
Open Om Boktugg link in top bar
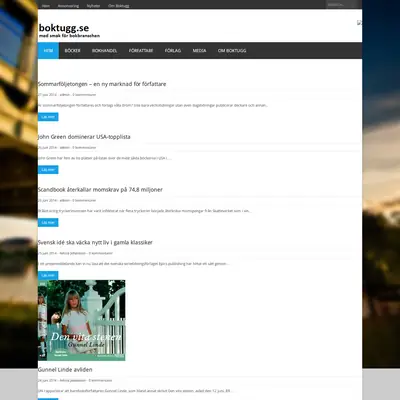[119, 6]
